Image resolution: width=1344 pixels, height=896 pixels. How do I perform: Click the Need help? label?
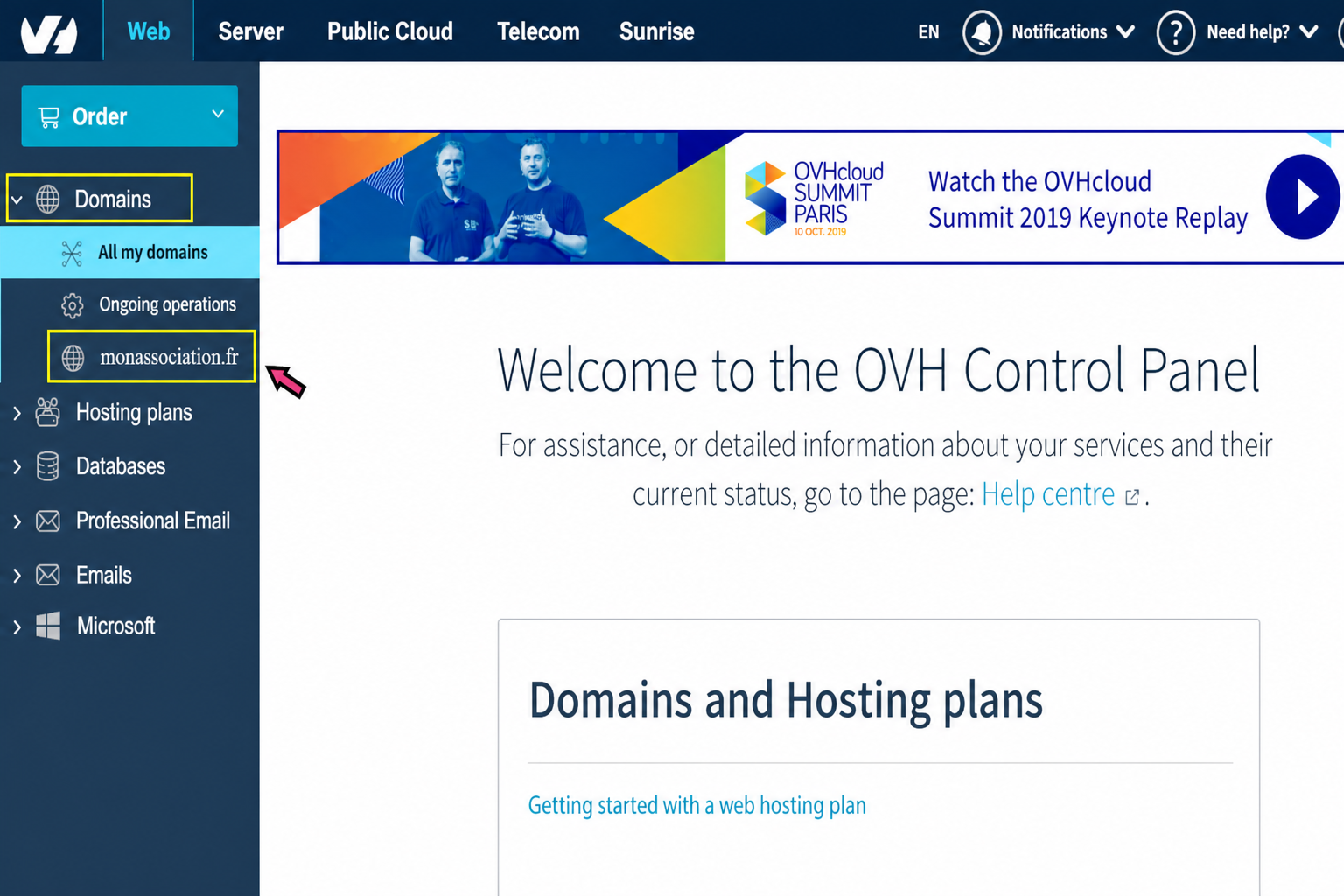click(x=1248, y=32)
